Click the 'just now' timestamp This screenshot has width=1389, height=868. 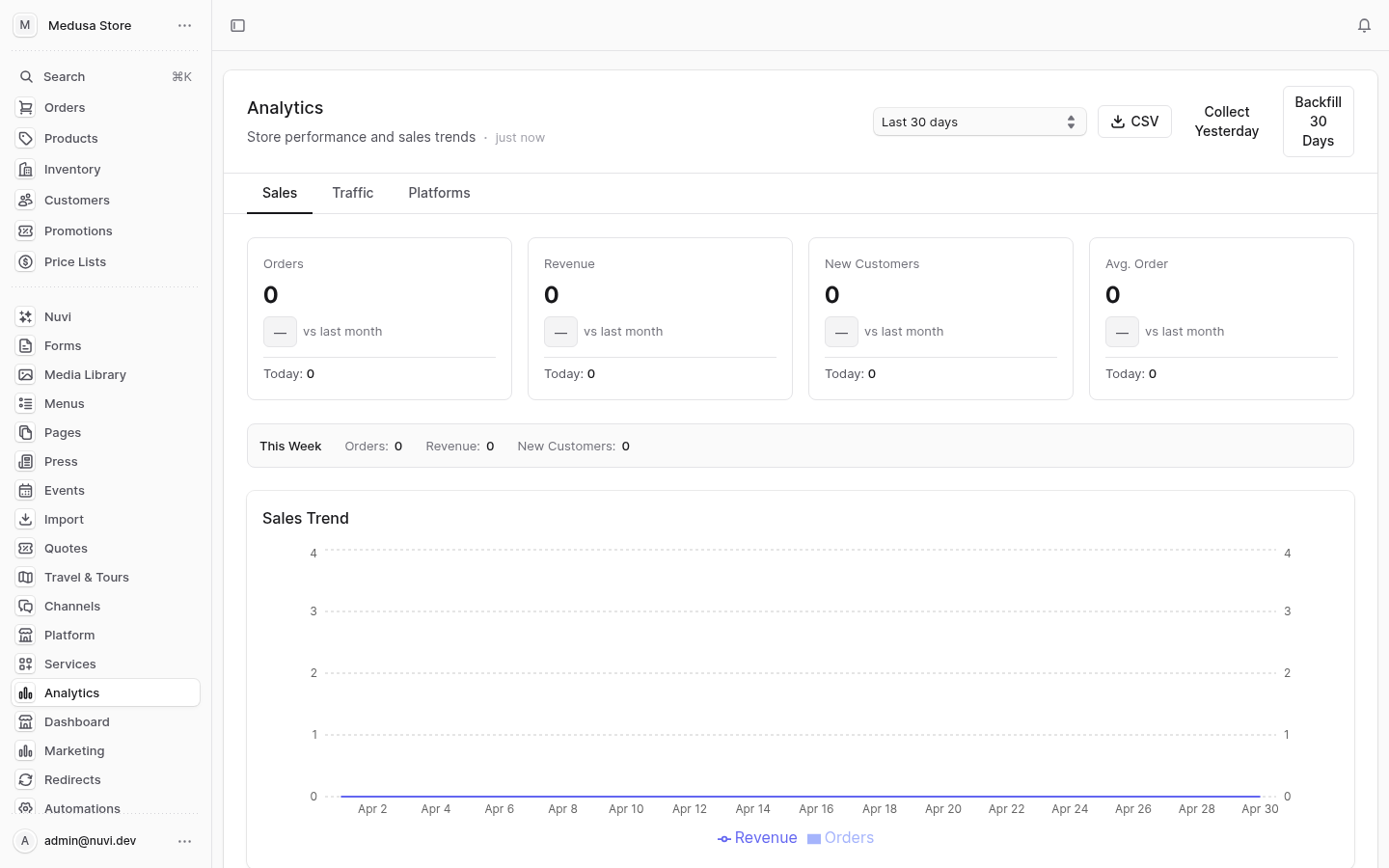[x=520, y=138]
